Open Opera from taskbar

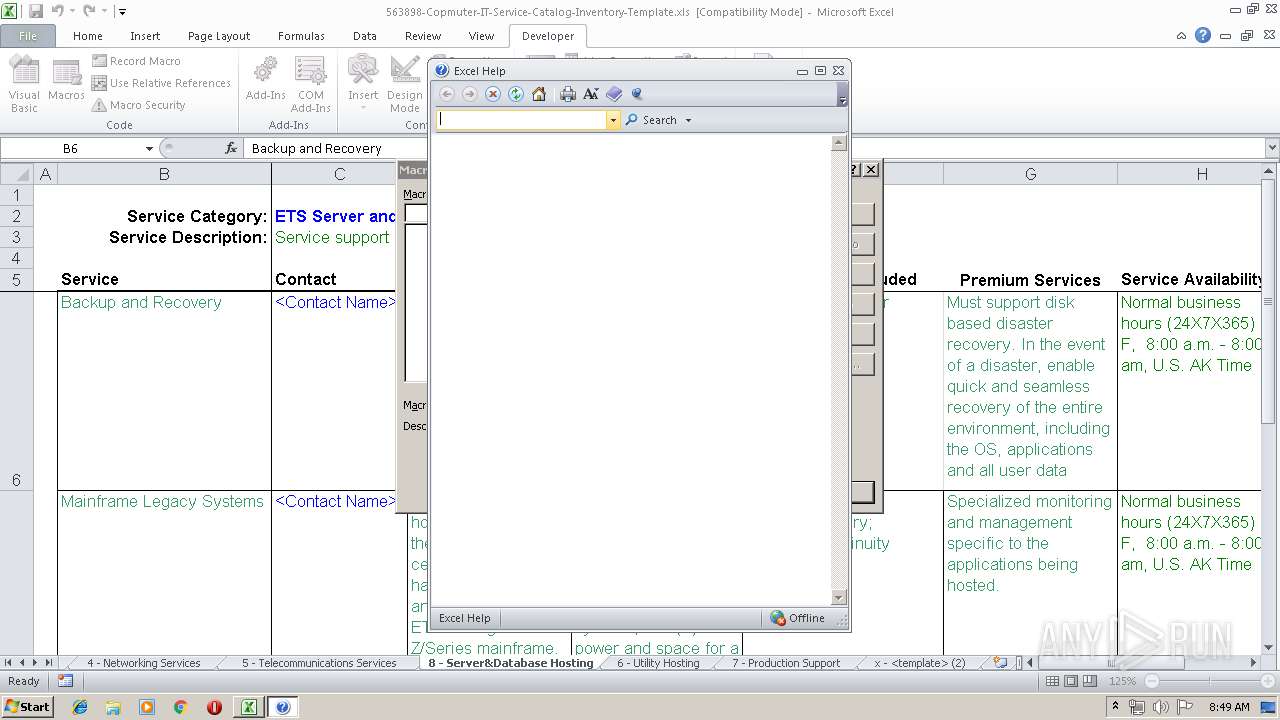pyautogui.click(x=214, y=707)
